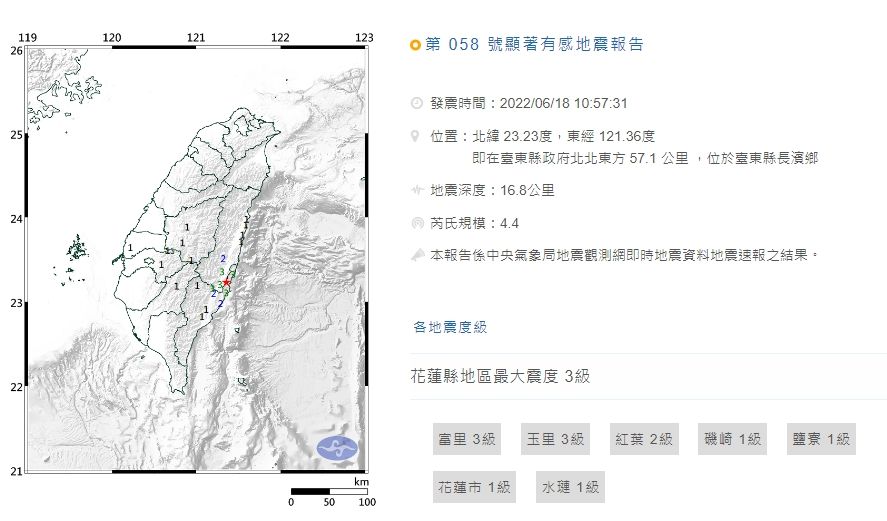Screen dimensions: 887x521
Task: Click the blue intensity 2 marker north of the epicenter
Action: [222, 258]
